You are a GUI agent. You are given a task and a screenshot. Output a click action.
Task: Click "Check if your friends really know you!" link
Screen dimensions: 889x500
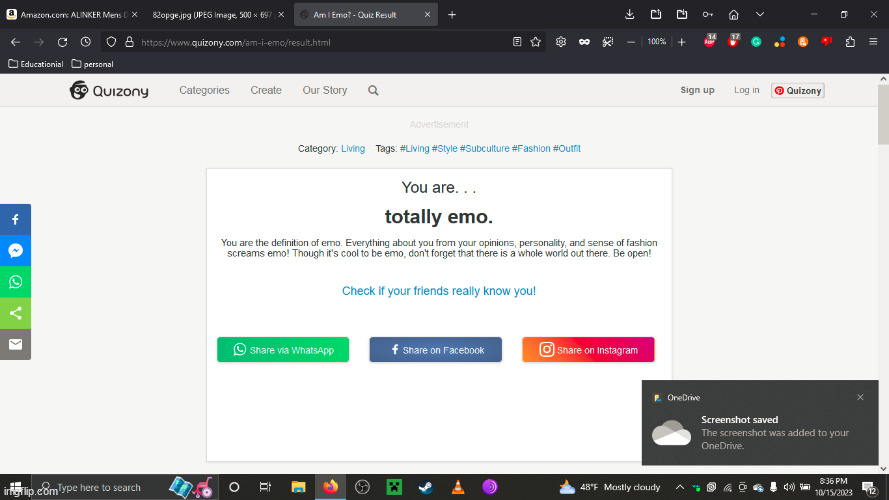(x=438, y=291)
